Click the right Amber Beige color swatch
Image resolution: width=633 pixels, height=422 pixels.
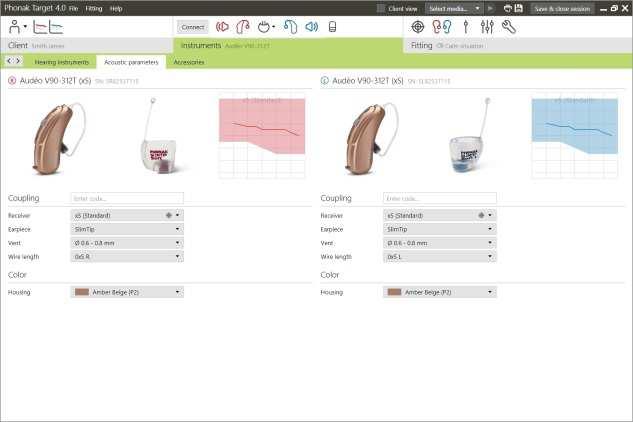click(x=82, y=292)
